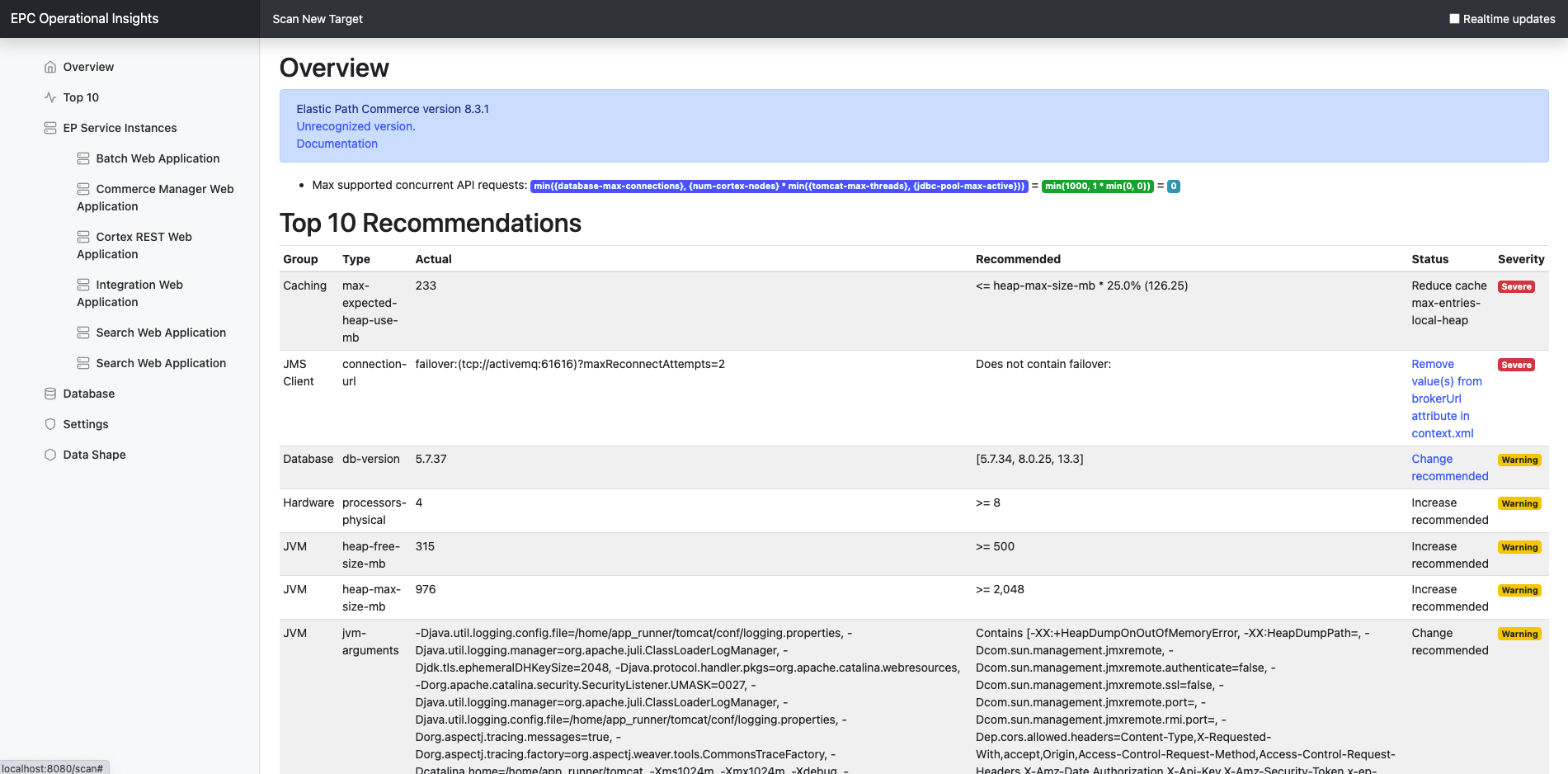Click Warning badge in heap-max-size-mb row
Screen dimensions: 1568x774
[1519, 591]
